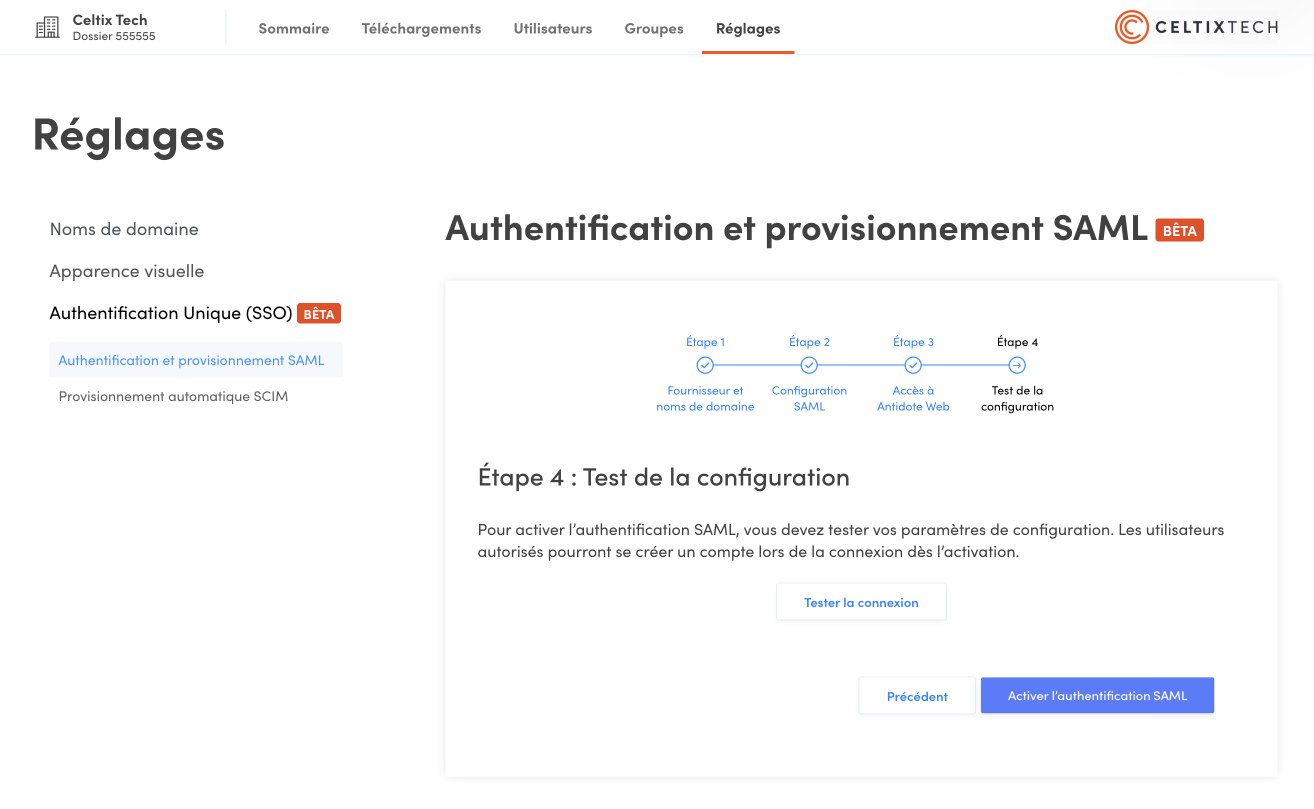The width and height of the screenshot is (1314, 809).
Task: Open Apparence visuelle settings
Action: [127, 271]
